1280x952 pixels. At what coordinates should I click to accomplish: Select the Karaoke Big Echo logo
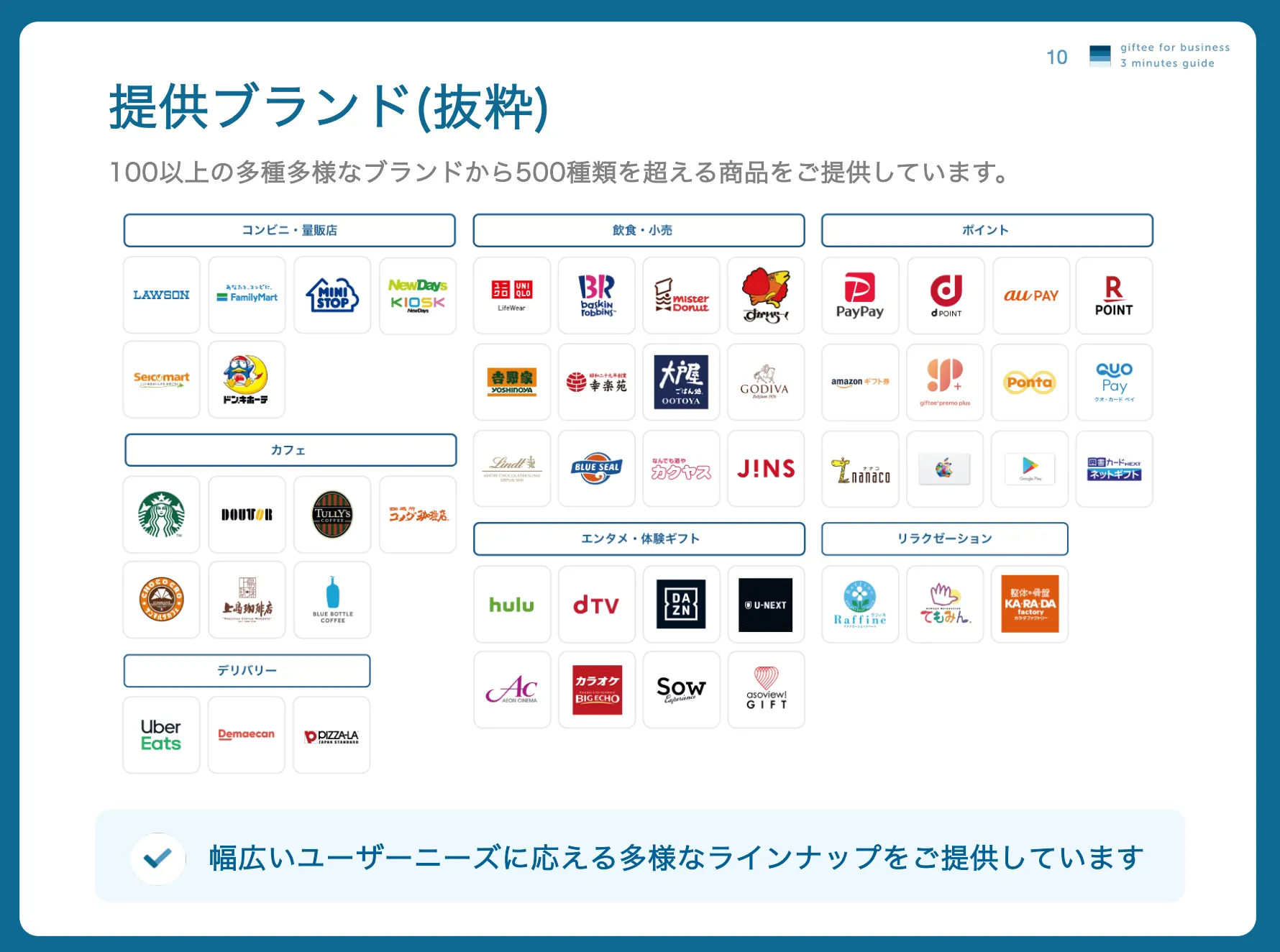point(597,690)
